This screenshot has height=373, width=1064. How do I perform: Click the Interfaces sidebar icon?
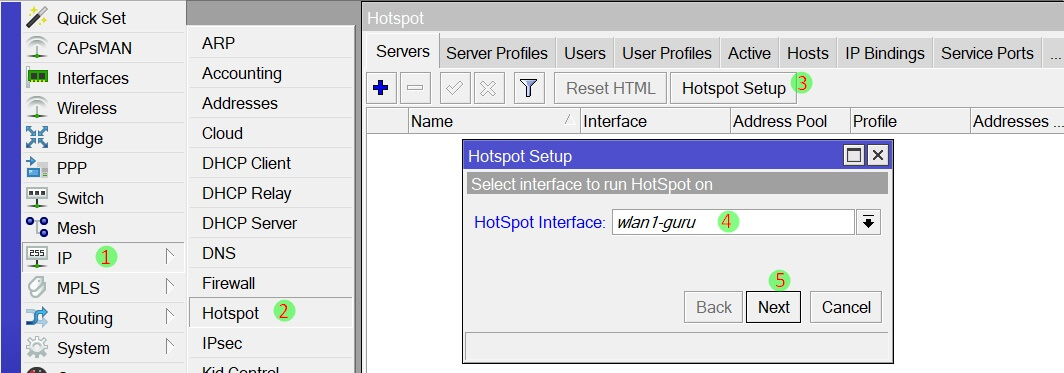37,77
